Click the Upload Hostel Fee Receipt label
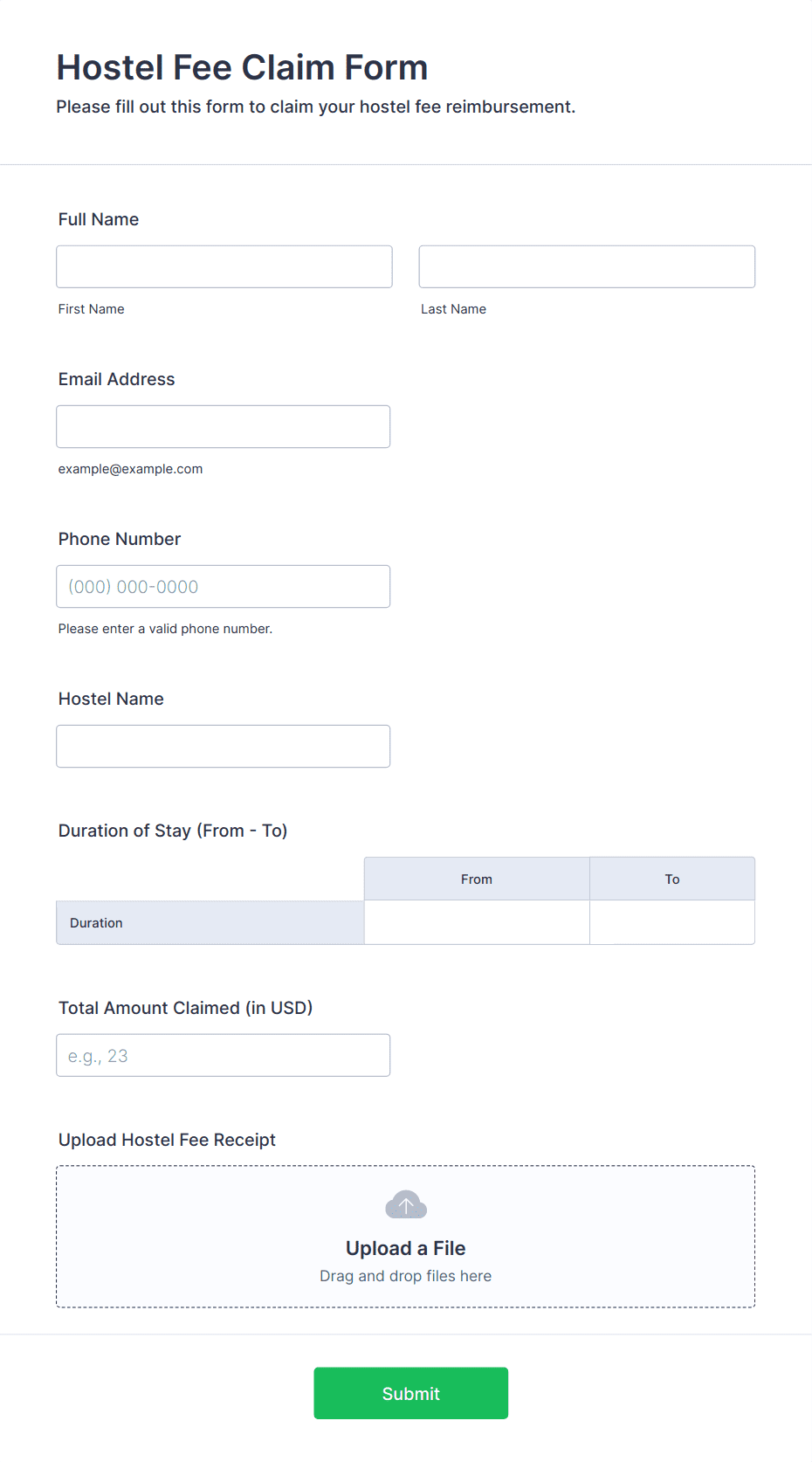812x1462 pixels. 167,1140
